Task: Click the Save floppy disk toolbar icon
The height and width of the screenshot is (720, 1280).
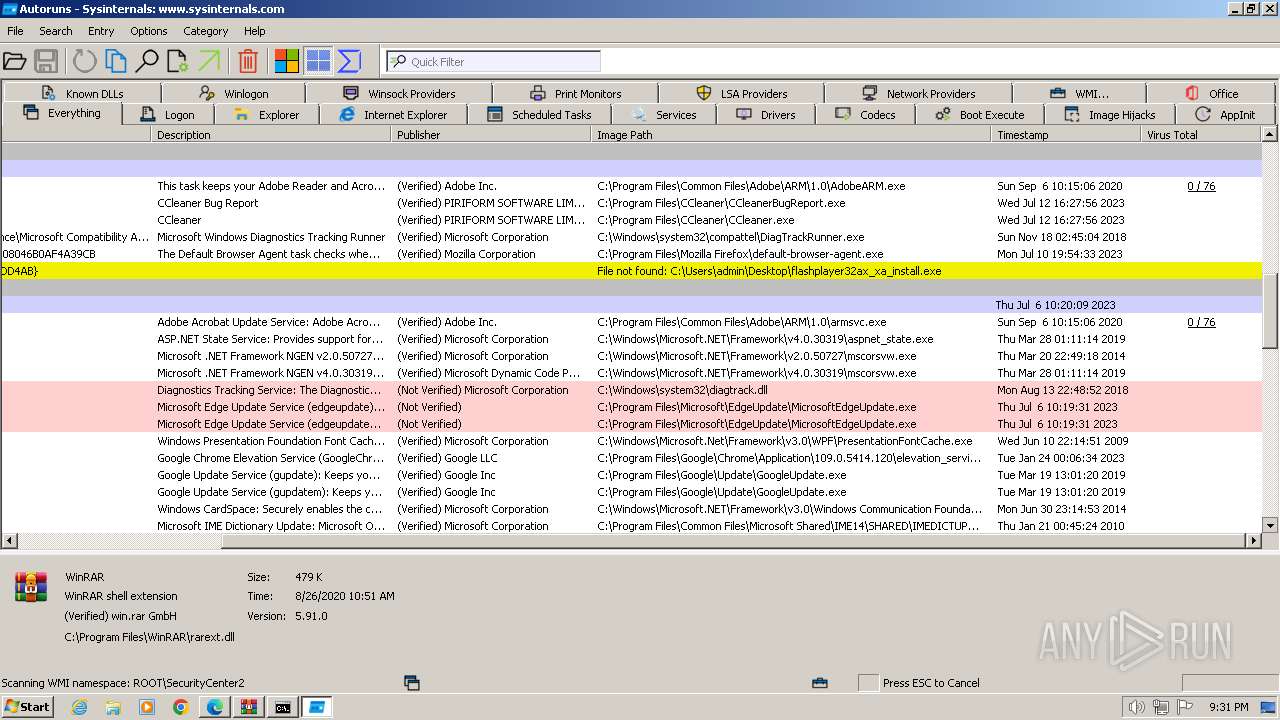Action: [x=46, y=61]
